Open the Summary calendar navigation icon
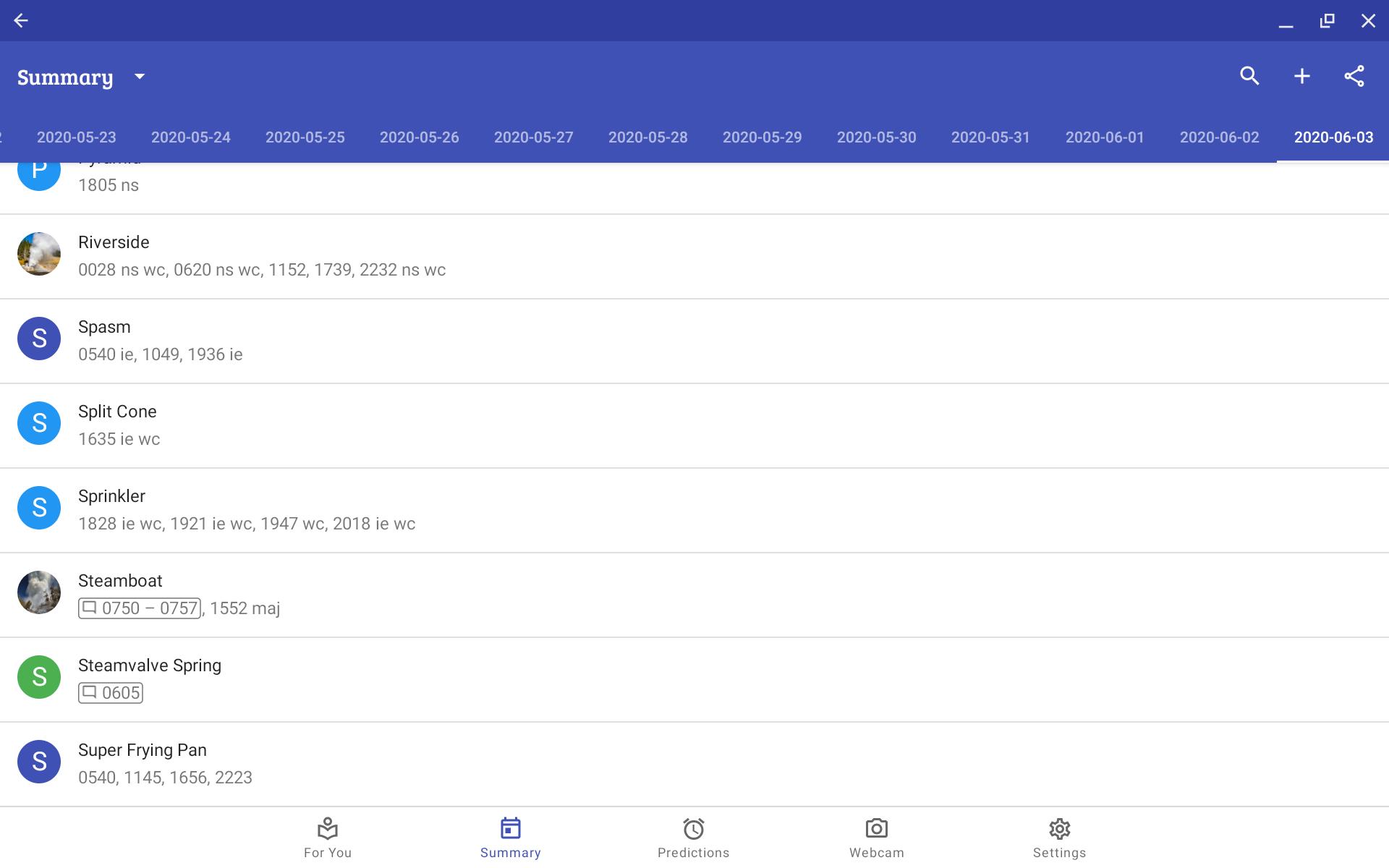Viewport: 1389px width, 868px height. click(511, 828)
